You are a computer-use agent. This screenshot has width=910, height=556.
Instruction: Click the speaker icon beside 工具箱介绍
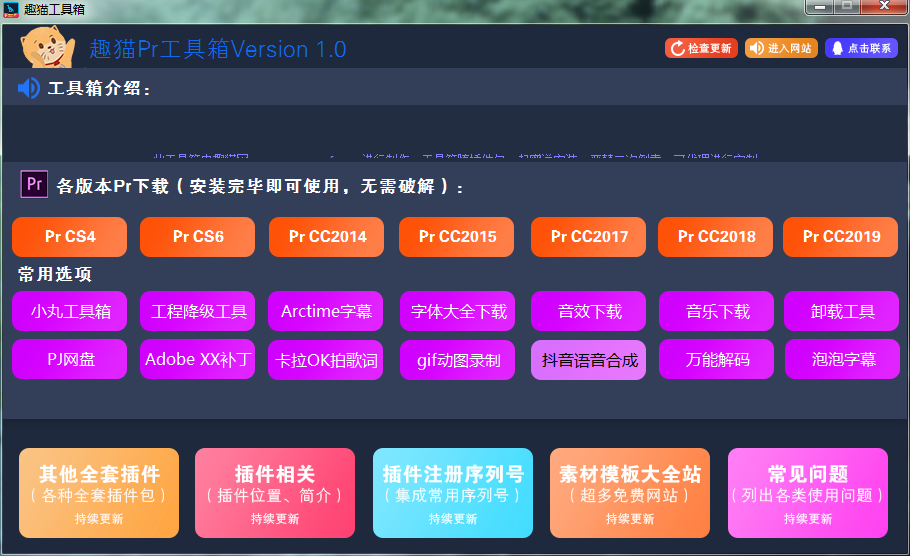pyautogui.click(x=29, y=89)
